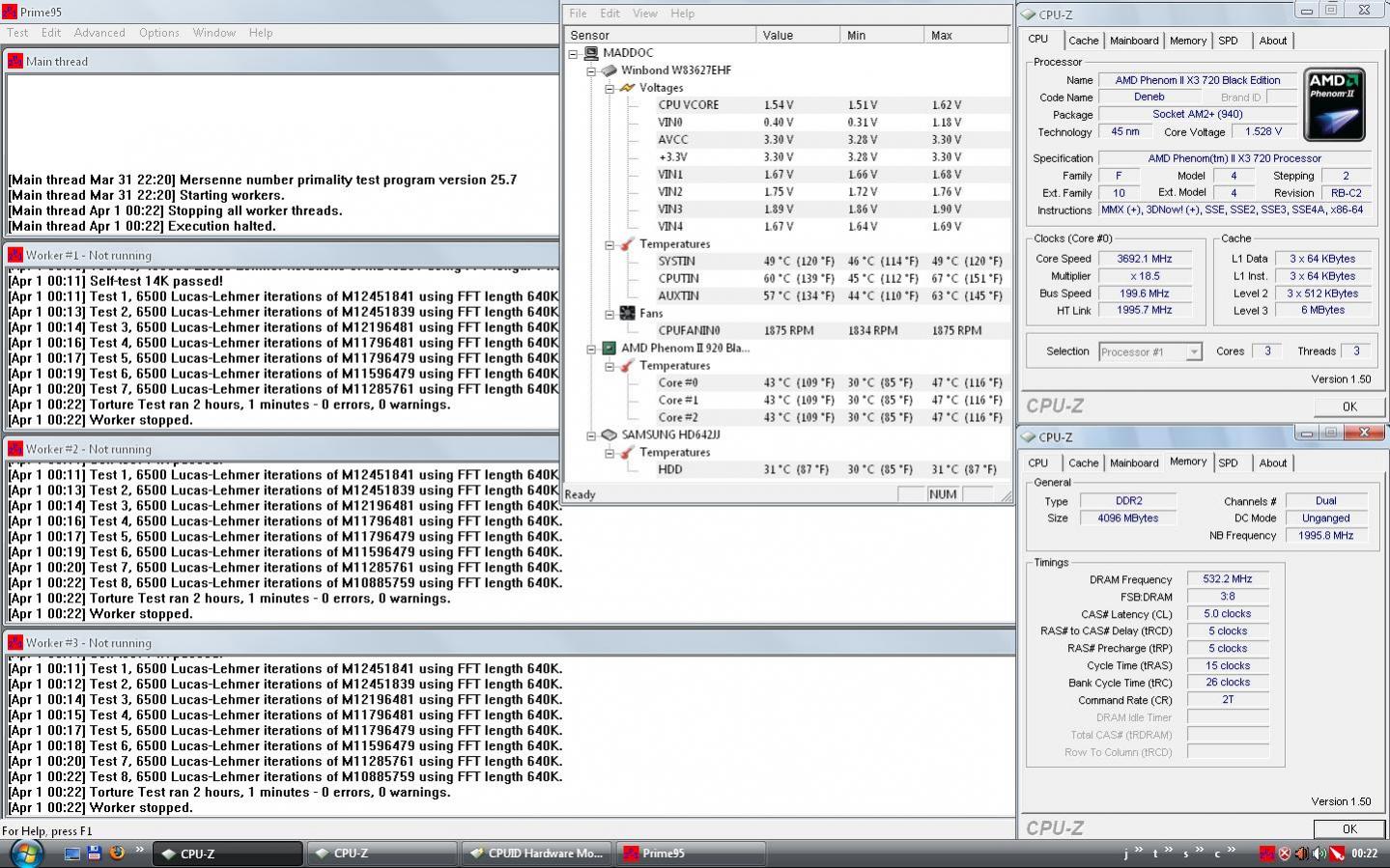Click OK in upper CPU-Z window
Viewport: 1390px width, 868px height.
tap(1349, 406)
